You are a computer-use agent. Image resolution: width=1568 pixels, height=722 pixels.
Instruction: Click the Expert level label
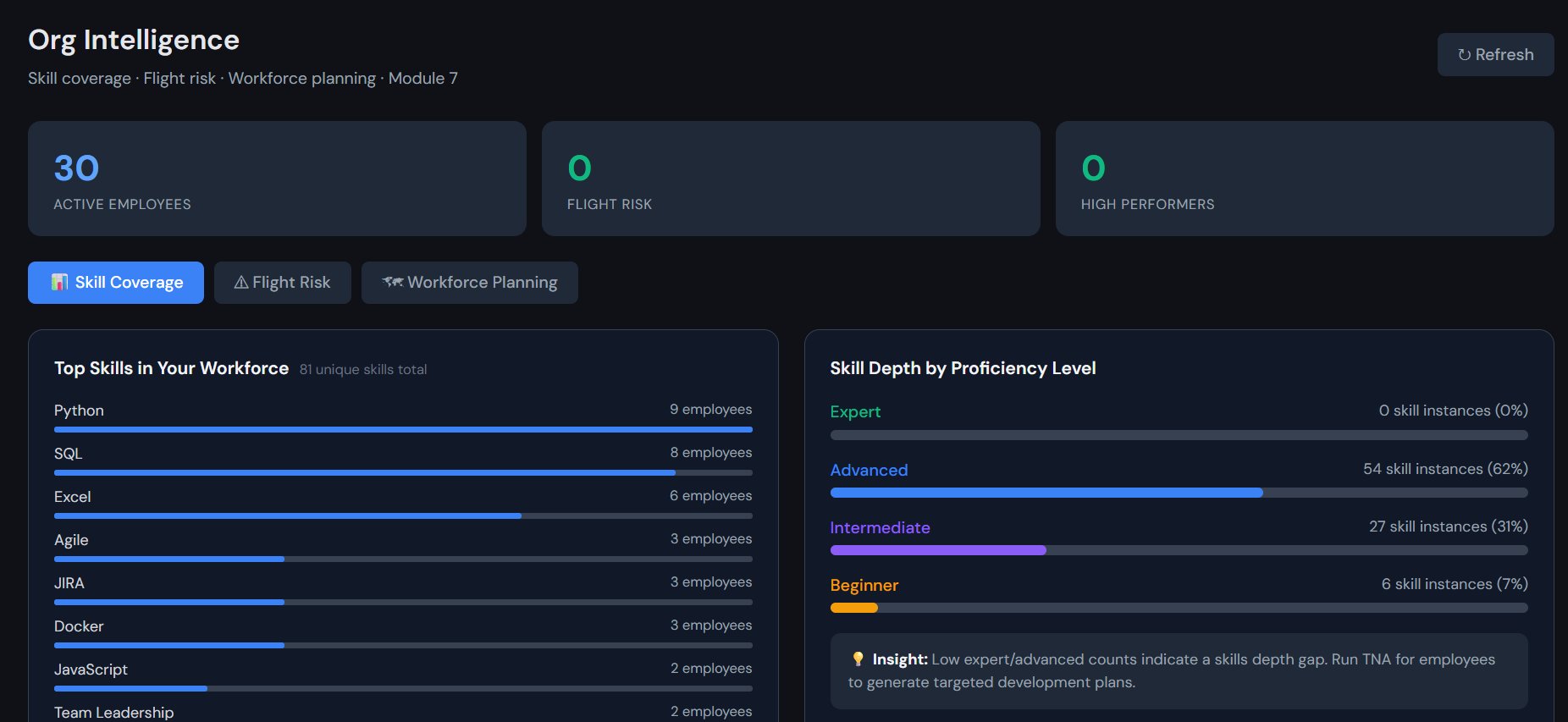(855, 412)
